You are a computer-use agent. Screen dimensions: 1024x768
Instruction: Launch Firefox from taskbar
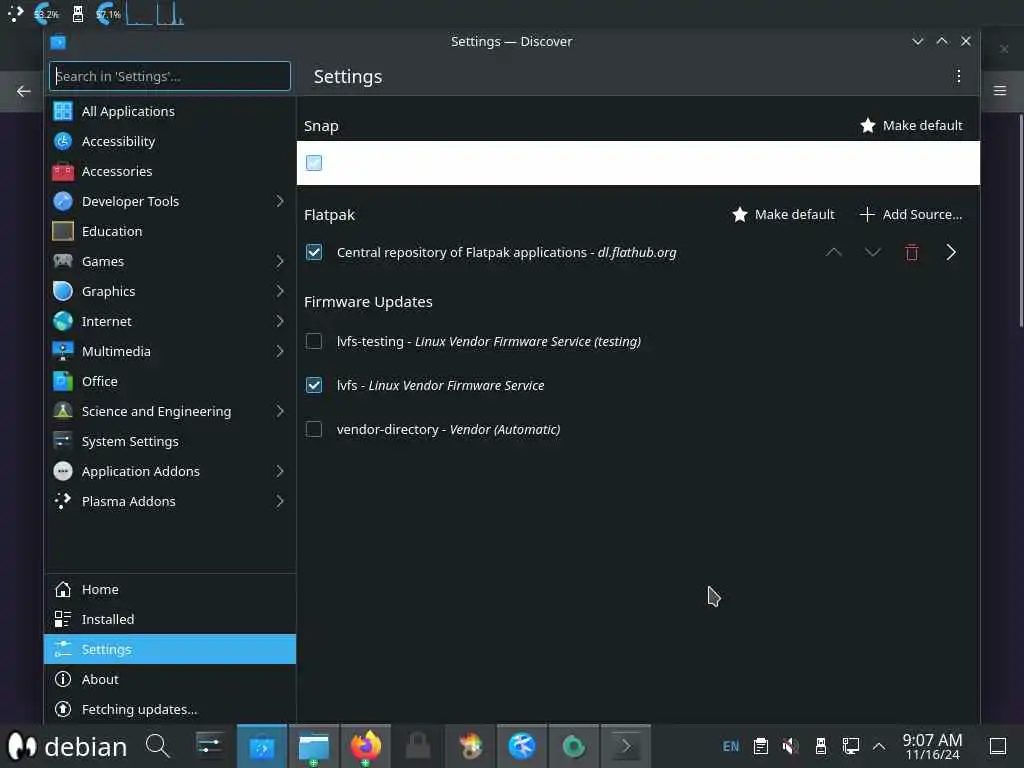(366, 746)
